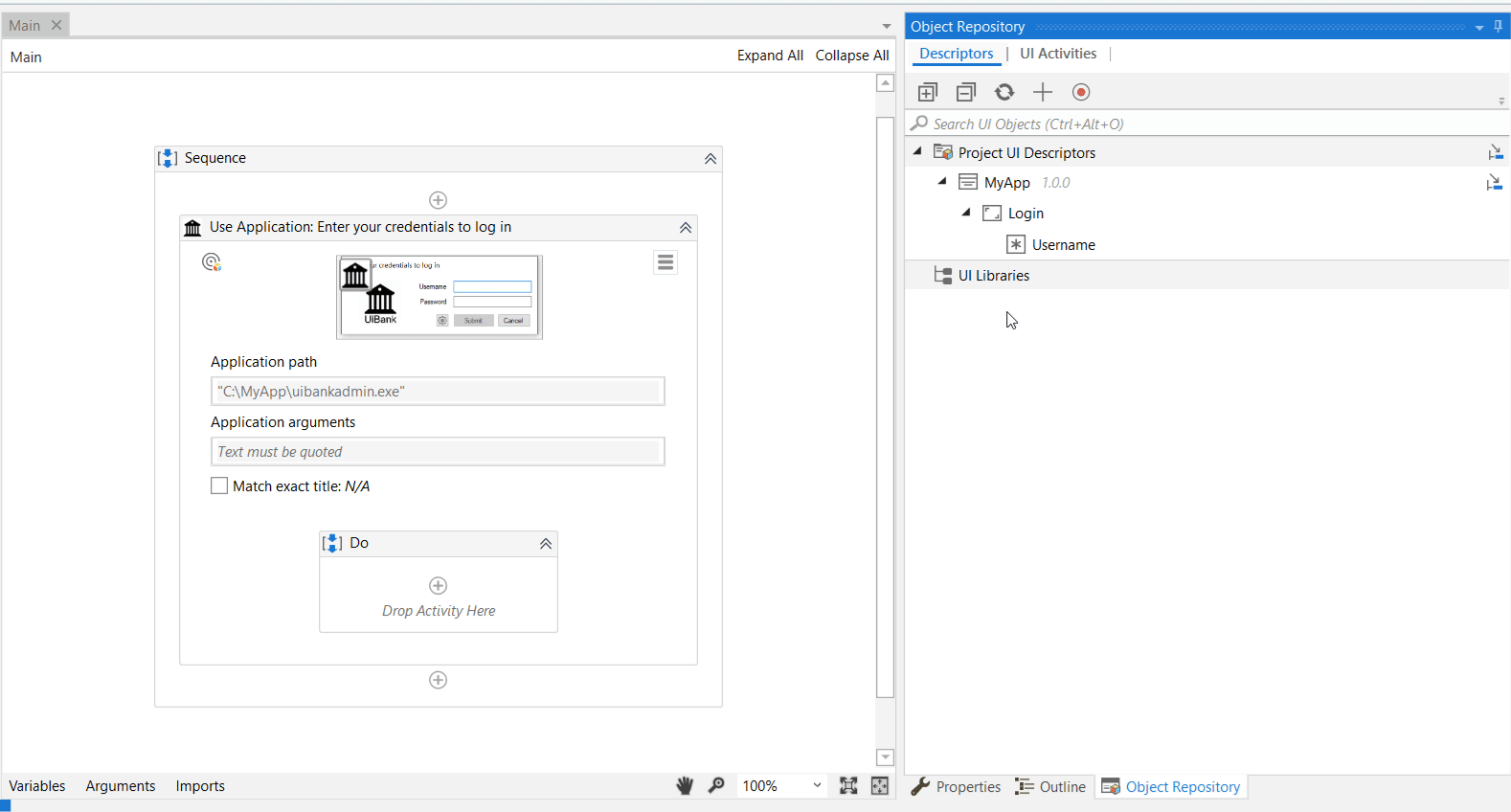Click extract icon on Project UI Descriptors row
The width and height of the screenshot is (1511, 812).
point(1495,152)
